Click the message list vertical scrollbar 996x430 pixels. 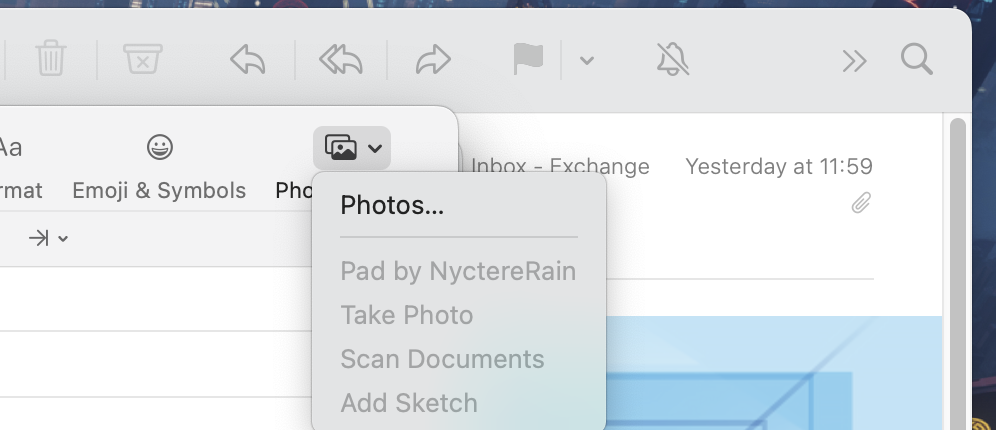957,270
